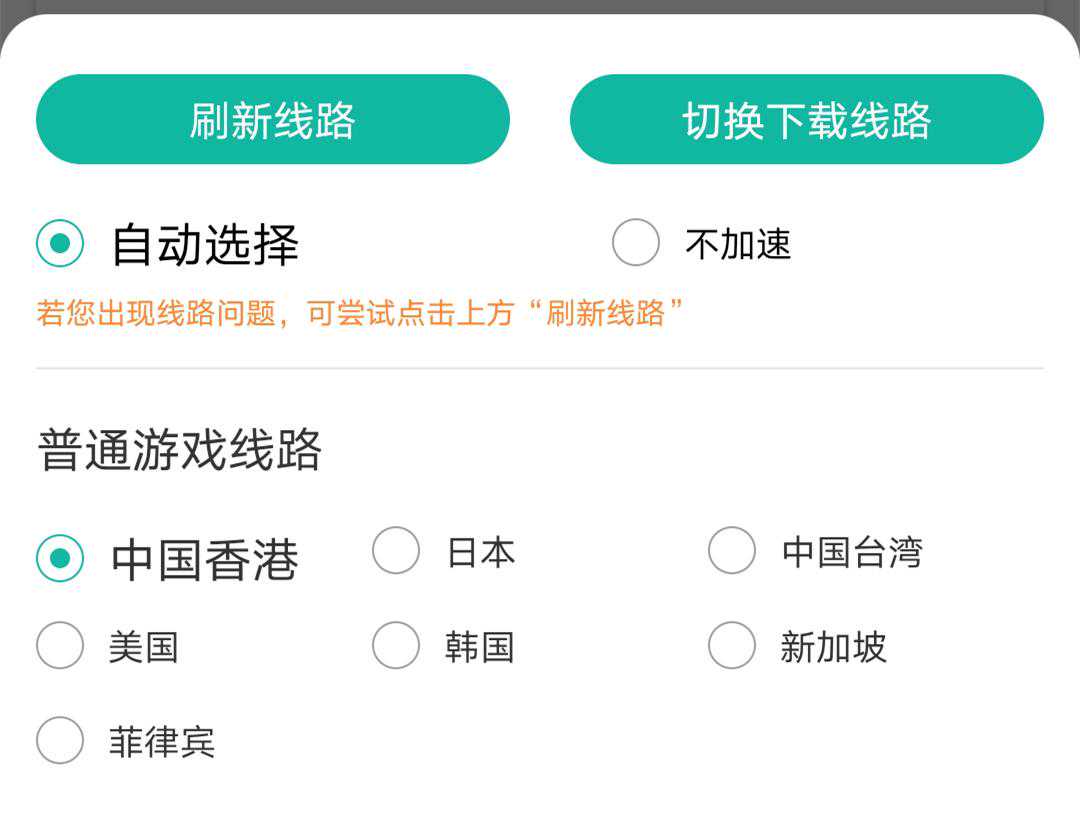Select the 菲律宾 radio circle

(60, 741)
